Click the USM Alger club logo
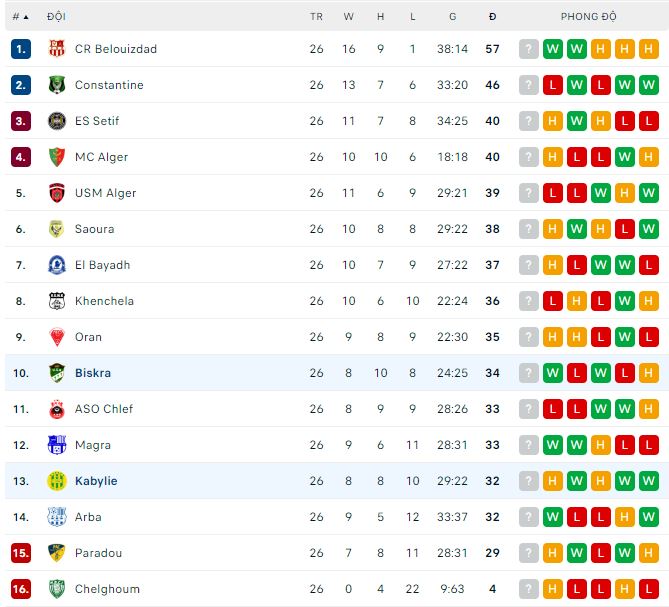669x607 pixels. point(56,193)
